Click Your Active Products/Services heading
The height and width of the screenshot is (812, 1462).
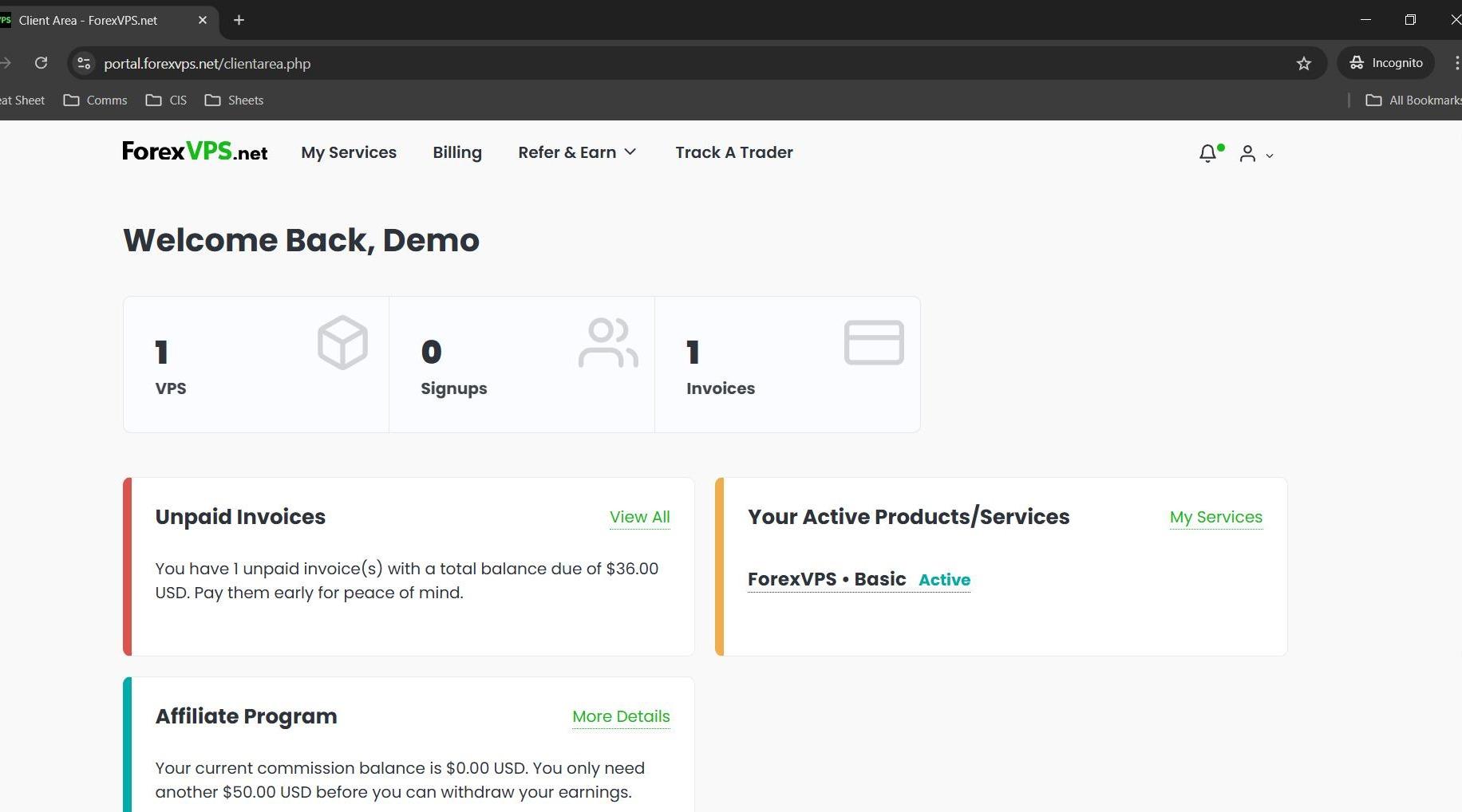[908, 517]
